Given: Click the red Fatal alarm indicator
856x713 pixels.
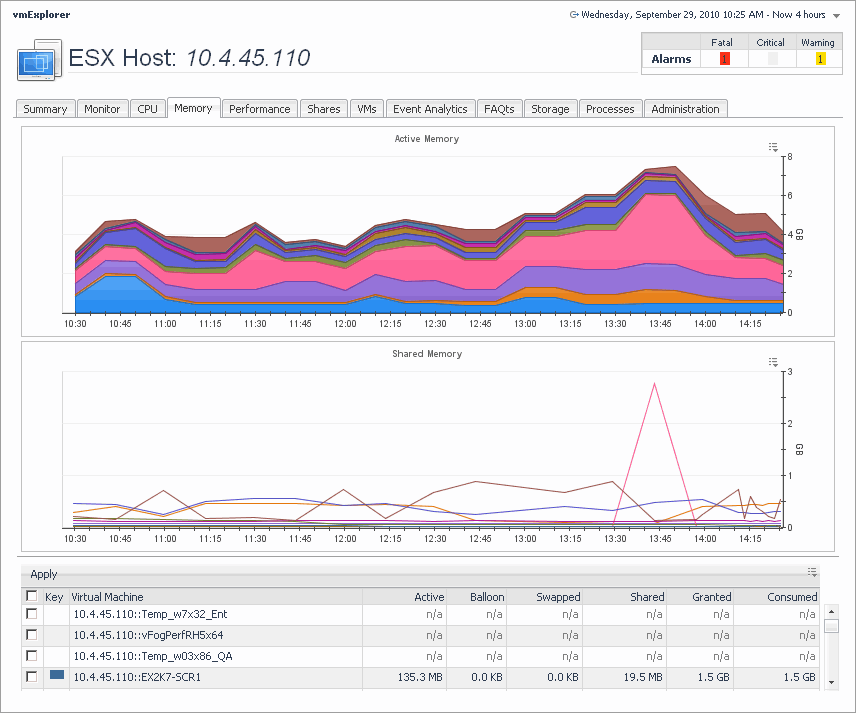Looking at the screenshot, I should (725, 59).
